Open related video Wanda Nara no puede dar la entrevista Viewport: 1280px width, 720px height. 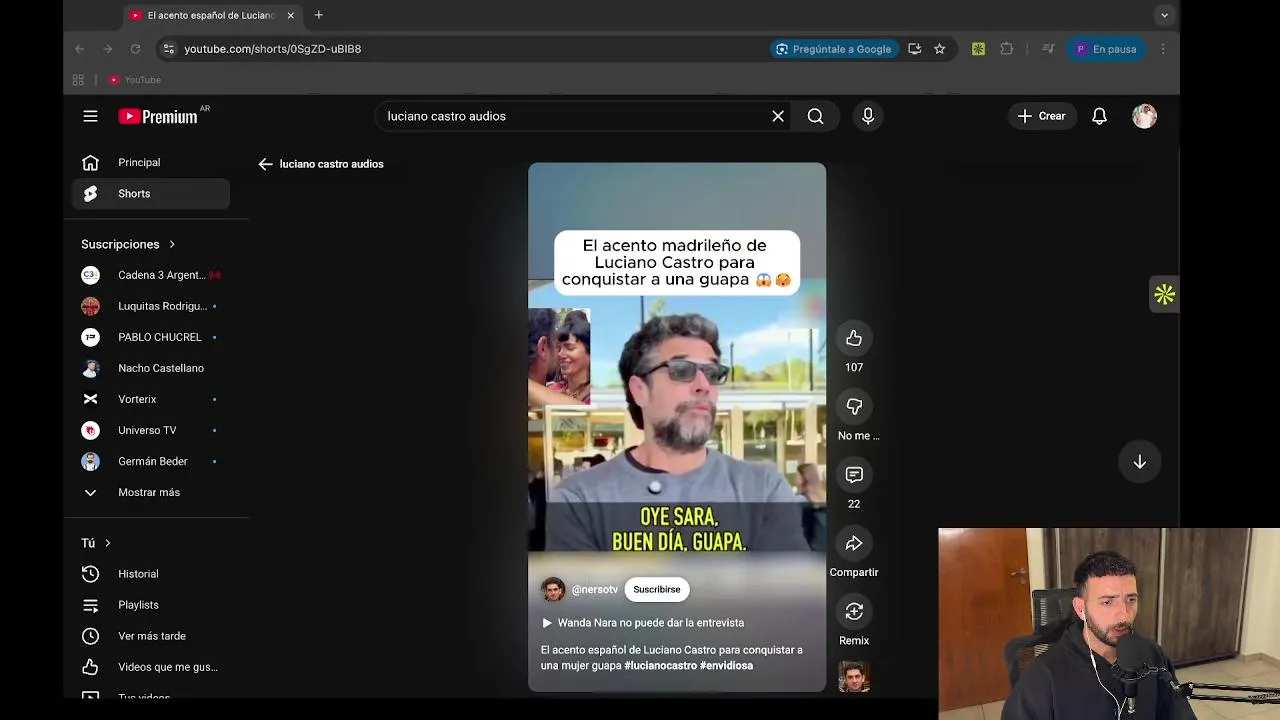click(x=642, y=622)
